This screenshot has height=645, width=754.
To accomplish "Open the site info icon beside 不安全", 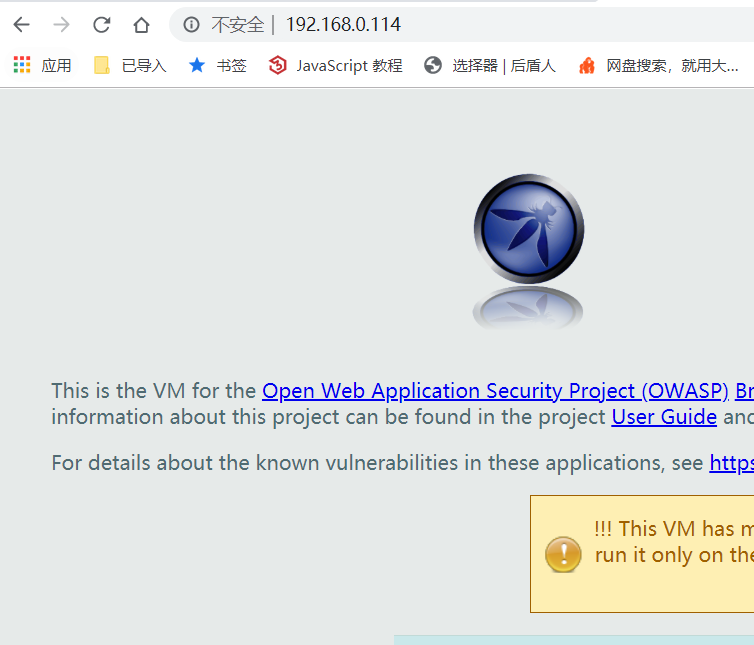I will point(191,25).
